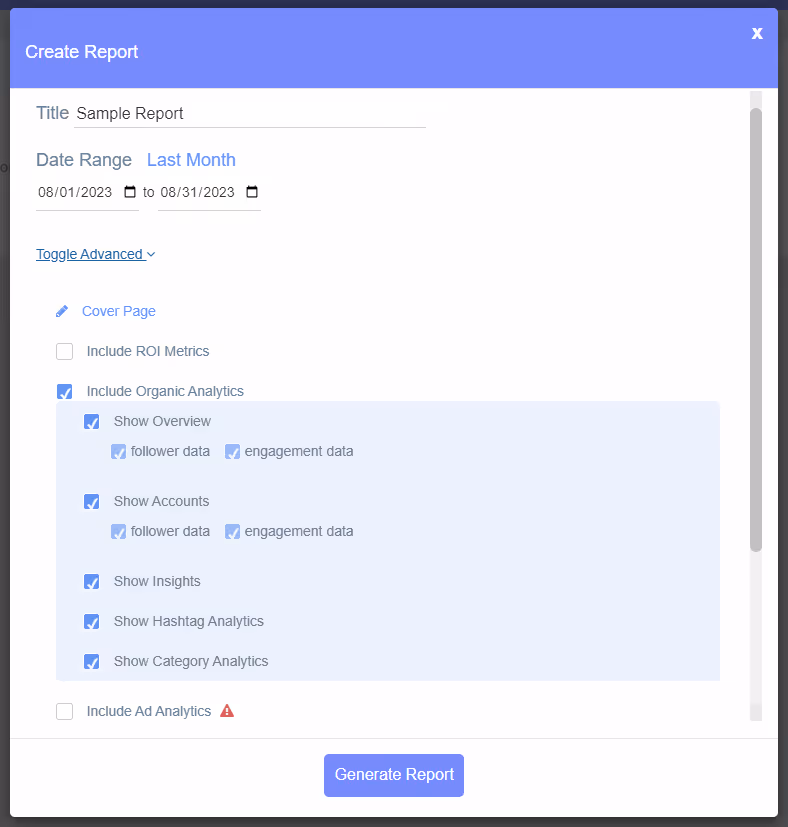Uncheck Show Insights checkbox
788x827 pixels.
click(x=91, y=582)
